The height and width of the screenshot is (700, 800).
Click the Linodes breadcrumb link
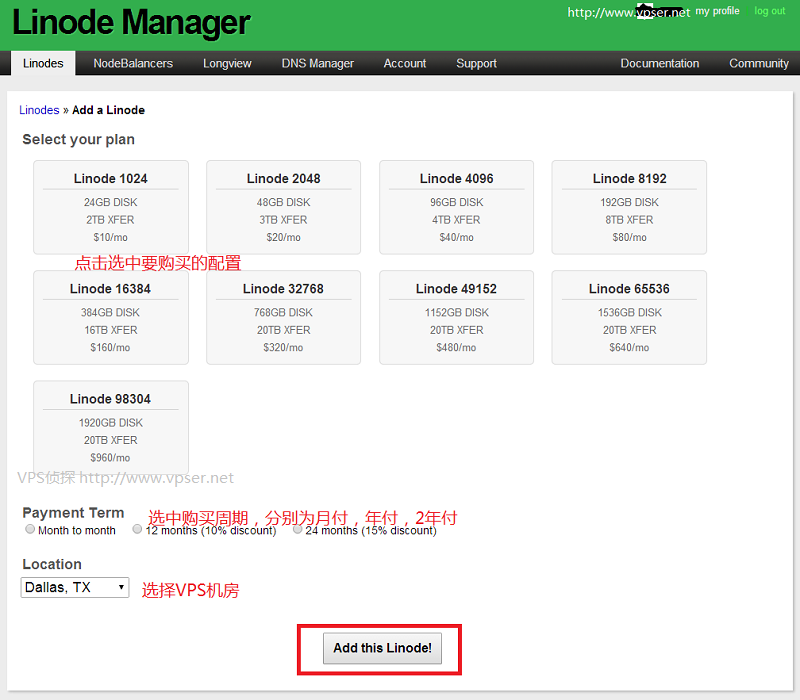[39, 110]
